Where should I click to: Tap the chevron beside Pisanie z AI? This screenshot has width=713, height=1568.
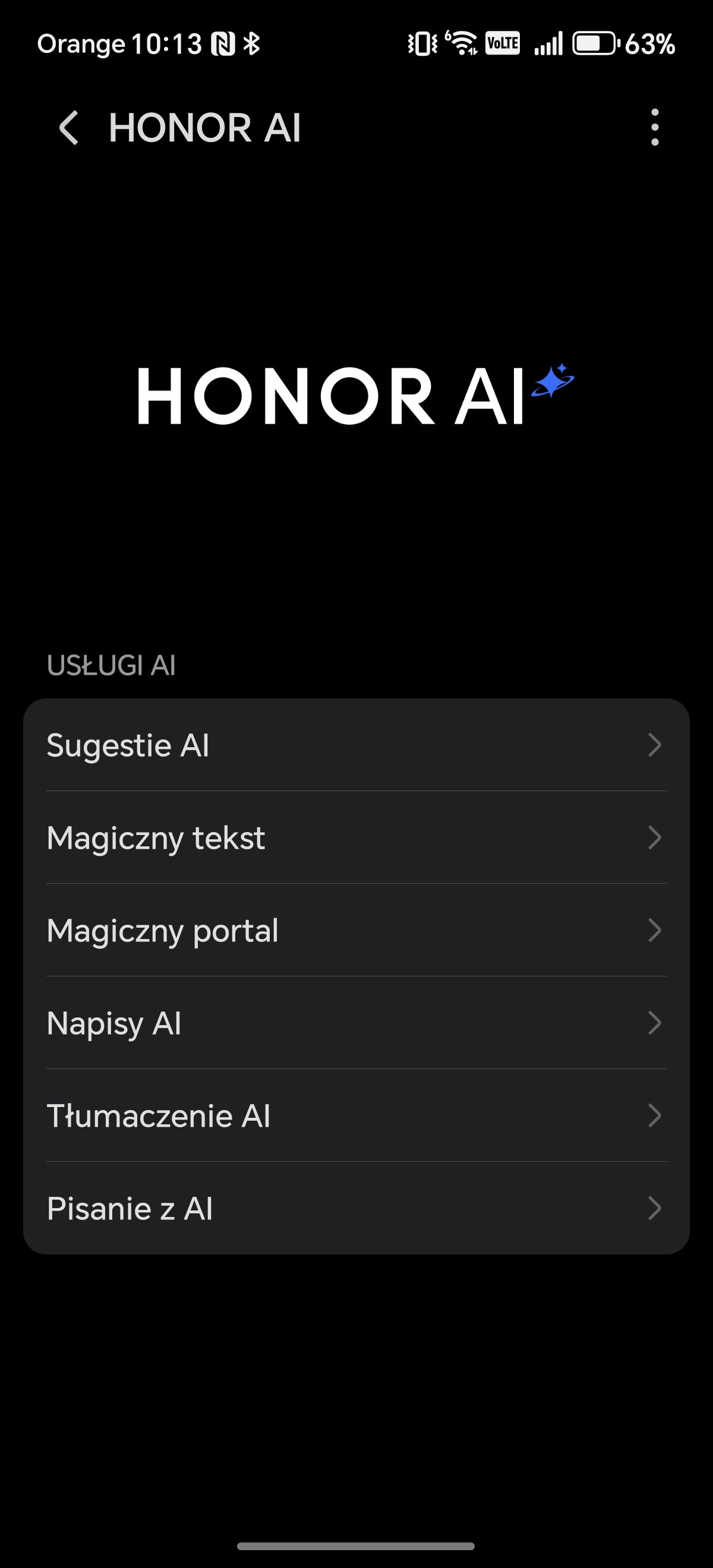coord(655,1208)
